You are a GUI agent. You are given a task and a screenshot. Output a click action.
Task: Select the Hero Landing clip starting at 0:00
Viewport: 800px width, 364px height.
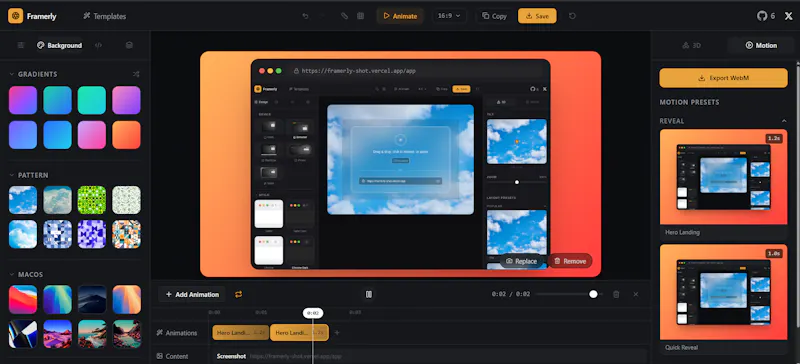click(241, 333)
